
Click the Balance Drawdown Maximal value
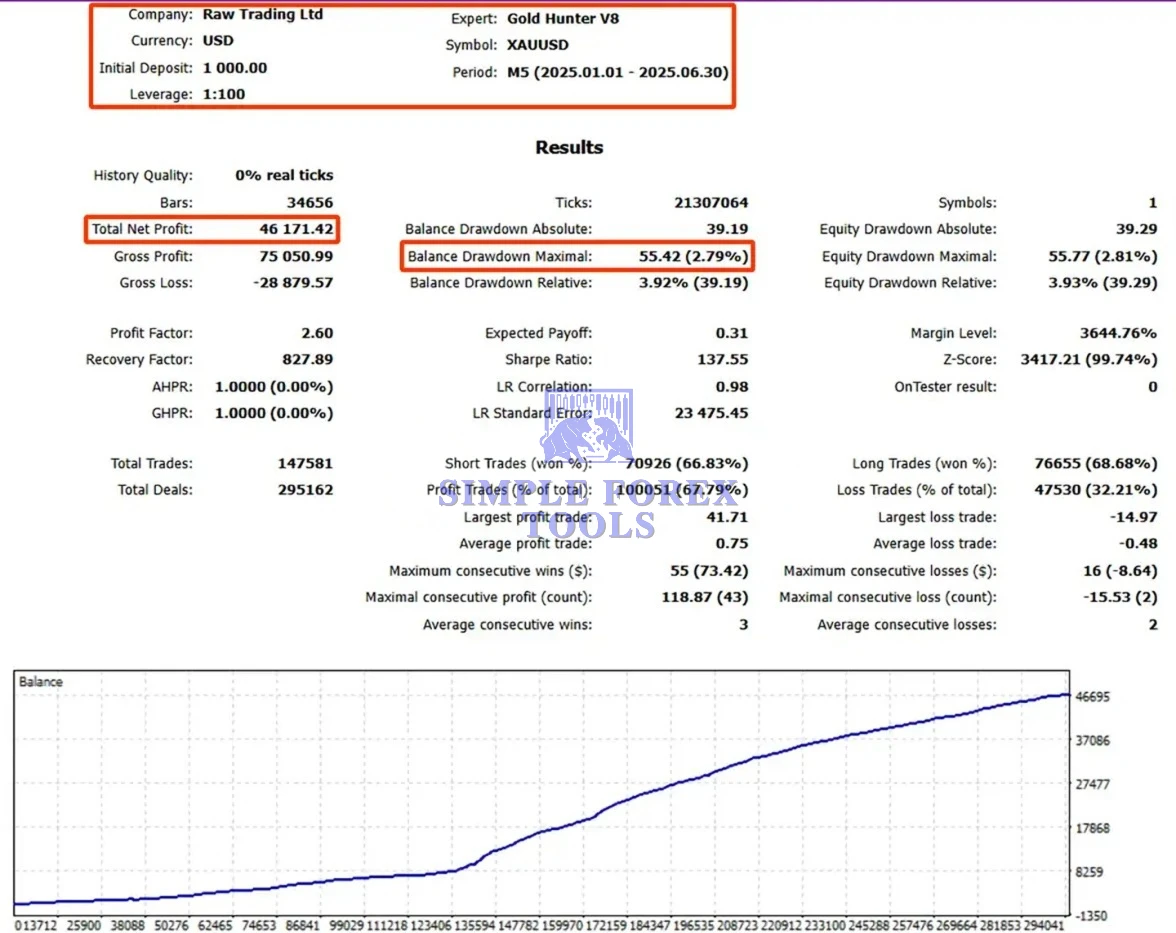point(693,256)
